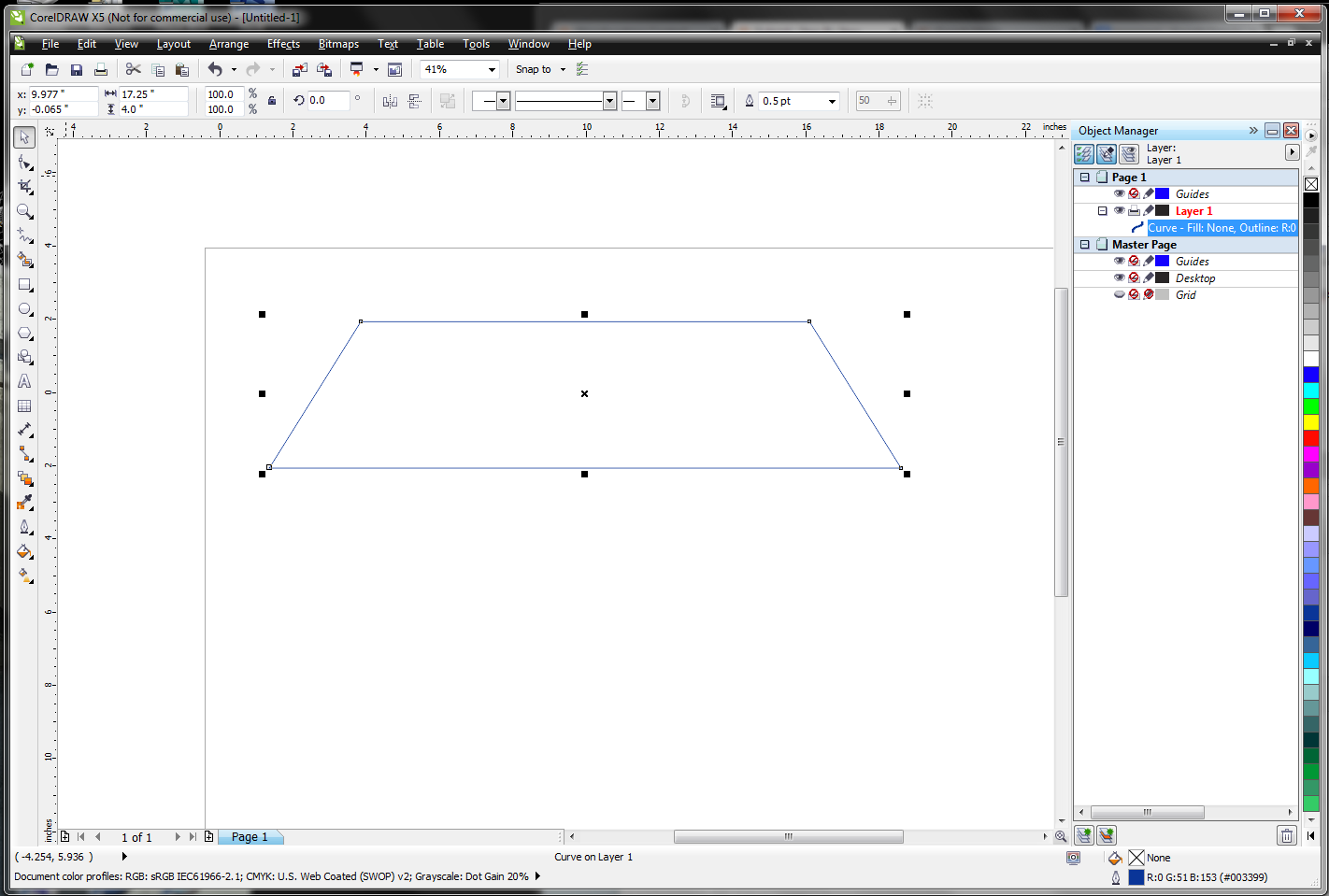The image size is (1329, 896).
Task: Select the Zoom tool in the toolbox
Action: pyautogui.click(x=25, y=211)
